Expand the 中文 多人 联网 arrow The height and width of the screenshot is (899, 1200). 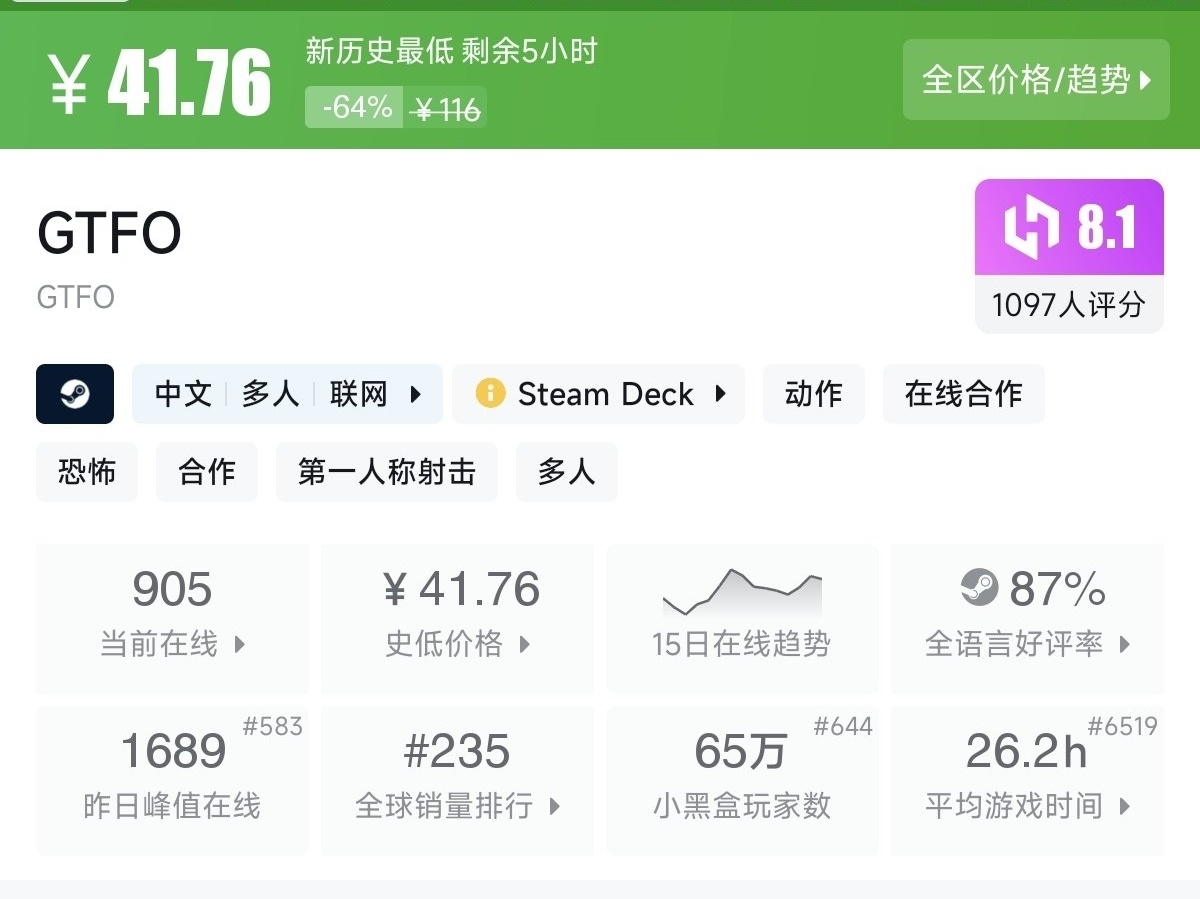click(x=416, y=394)
